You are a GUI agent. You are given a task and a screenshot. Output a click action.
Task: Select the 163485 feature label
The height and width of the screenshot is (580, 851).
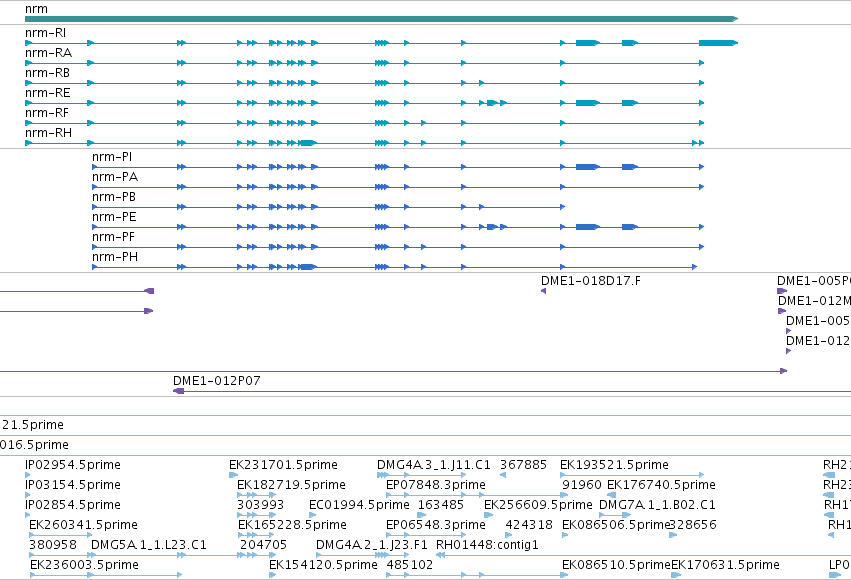441,506
